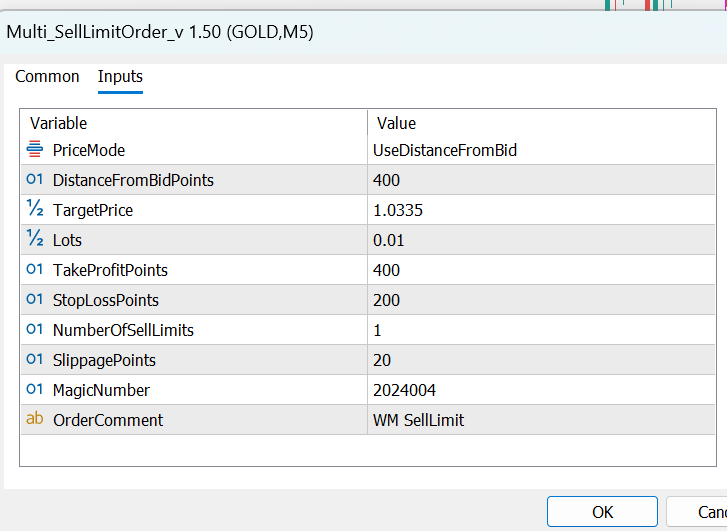Viewport: 727px width, 531px height.
Task: Select the TakeProfitPoints variable name
Action: coord(110,270)
